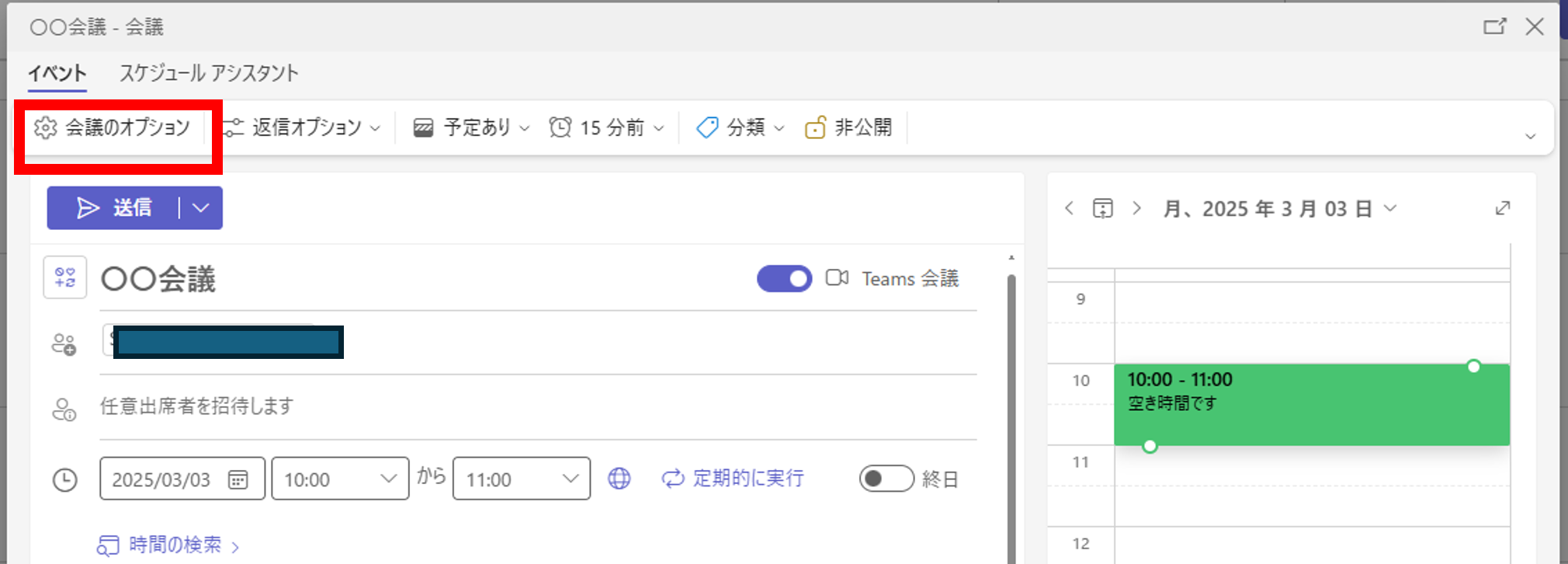Select the イベント tab
Screen dimensions: 1568x564
57,73
